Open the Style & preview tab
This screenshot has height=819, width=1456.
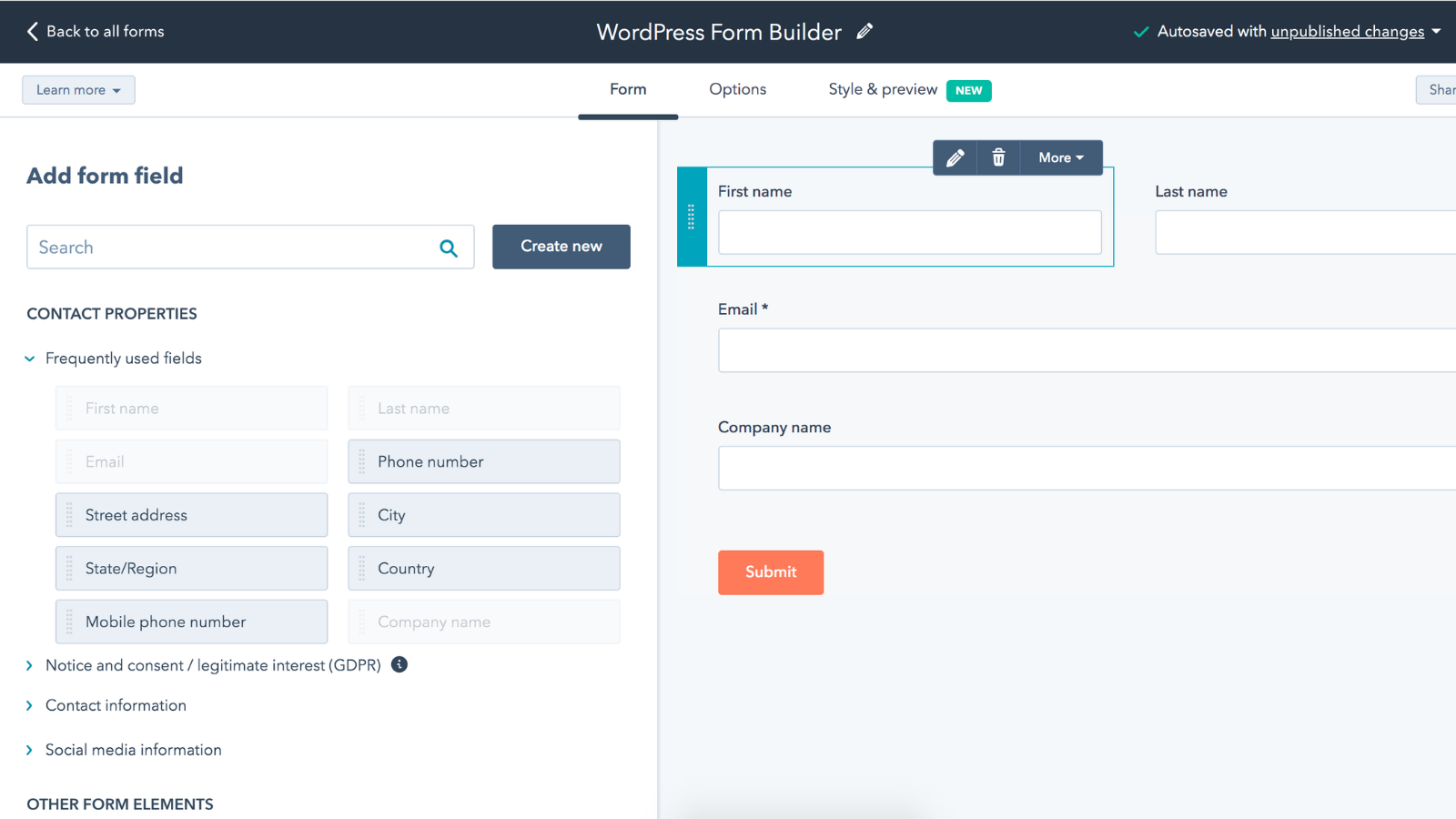click(x=883, y=89)
